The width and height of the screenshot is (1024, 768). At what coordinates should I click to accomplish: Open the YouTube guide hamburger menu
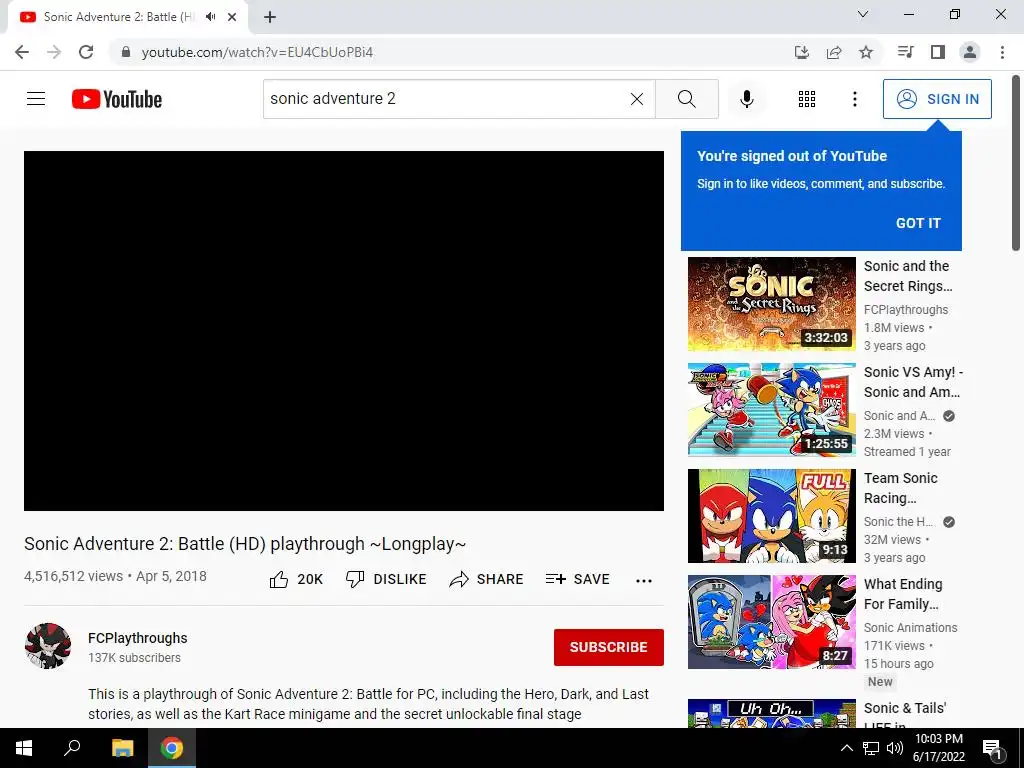pyautogui.click(x=36, y=99)
